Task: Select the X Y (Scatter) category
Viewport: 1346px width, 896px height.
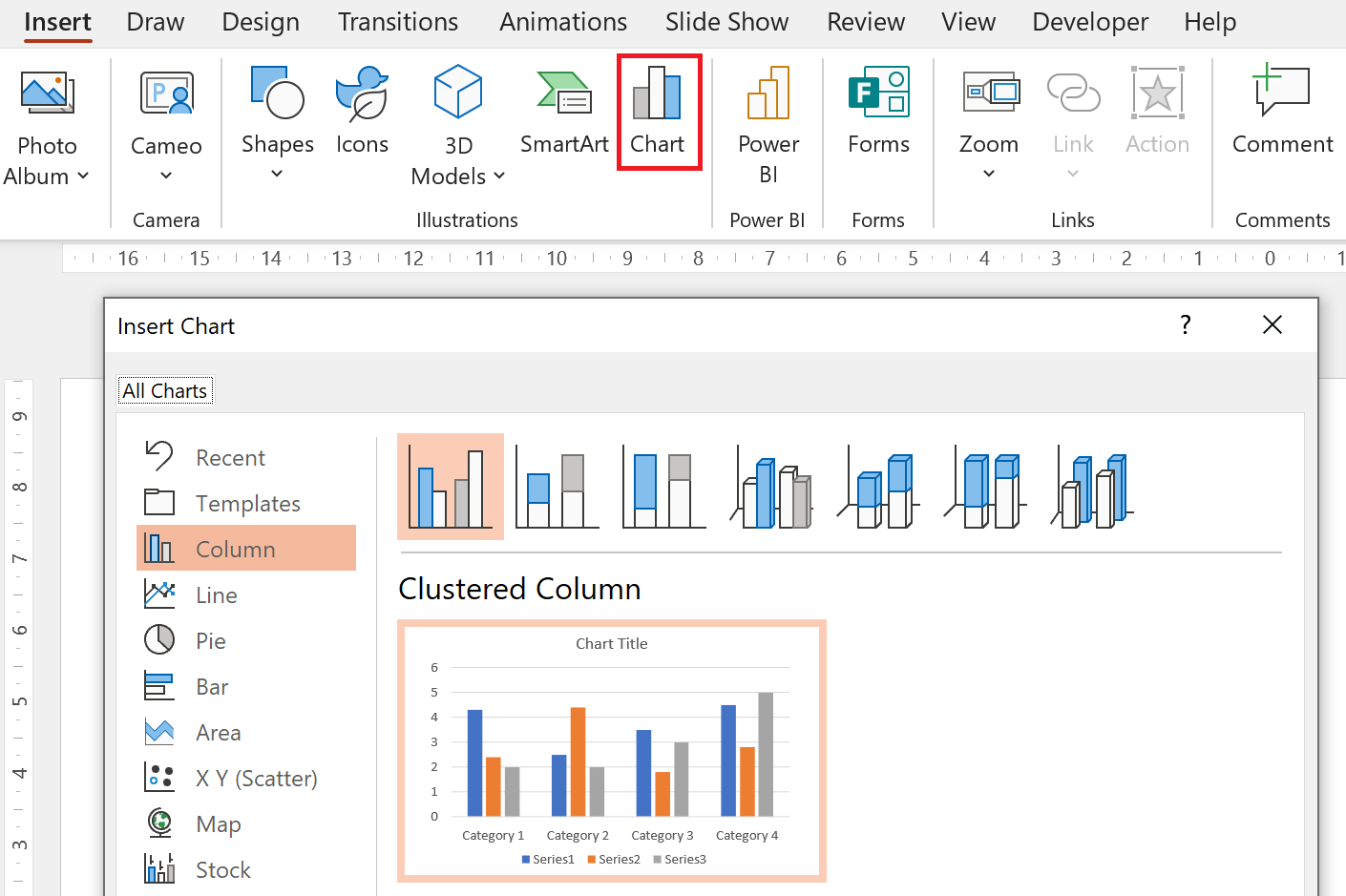Action: click(x=256, y=778)
